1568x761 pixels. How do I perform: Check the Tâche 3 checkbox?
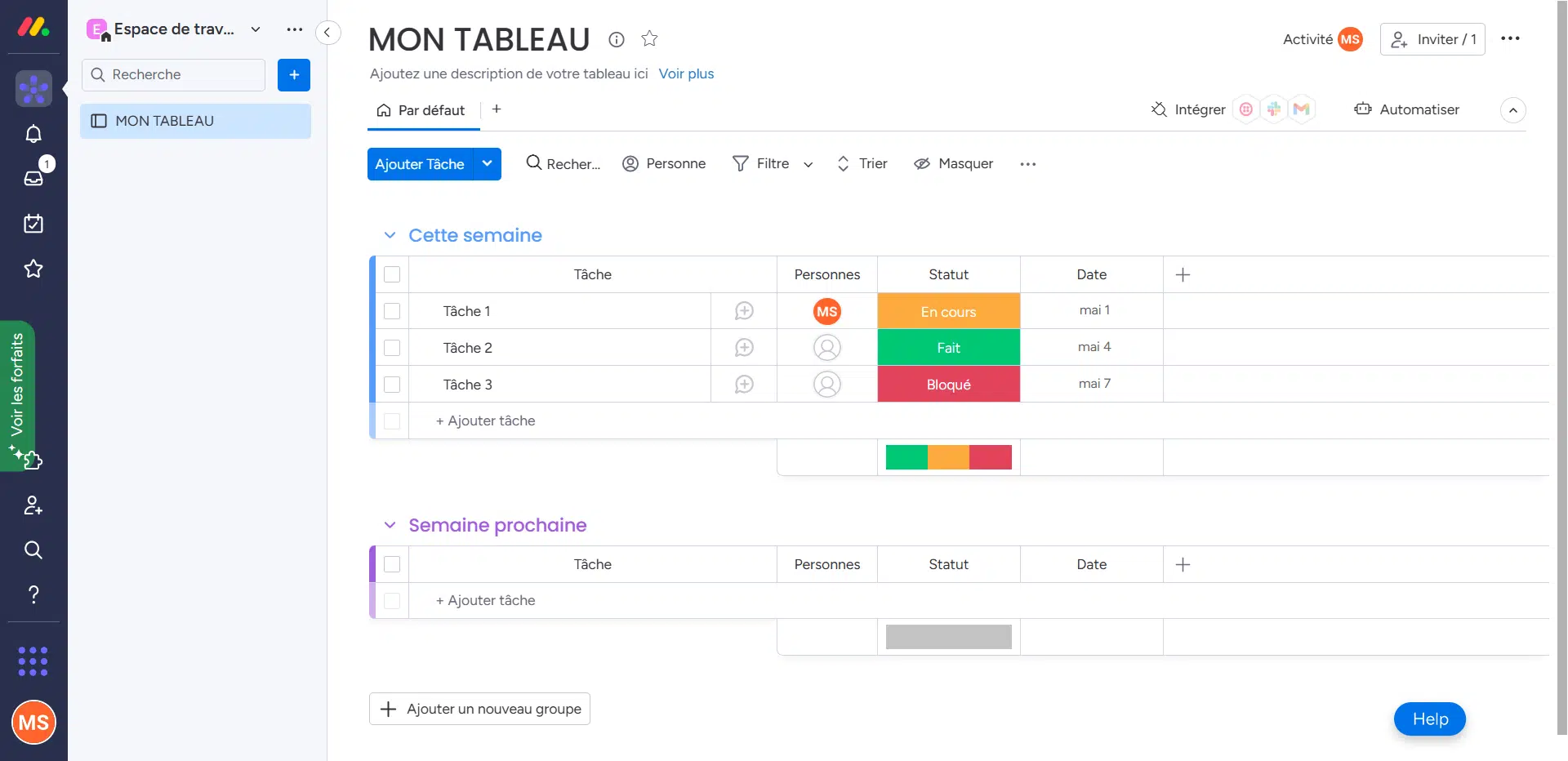[392, 385]
